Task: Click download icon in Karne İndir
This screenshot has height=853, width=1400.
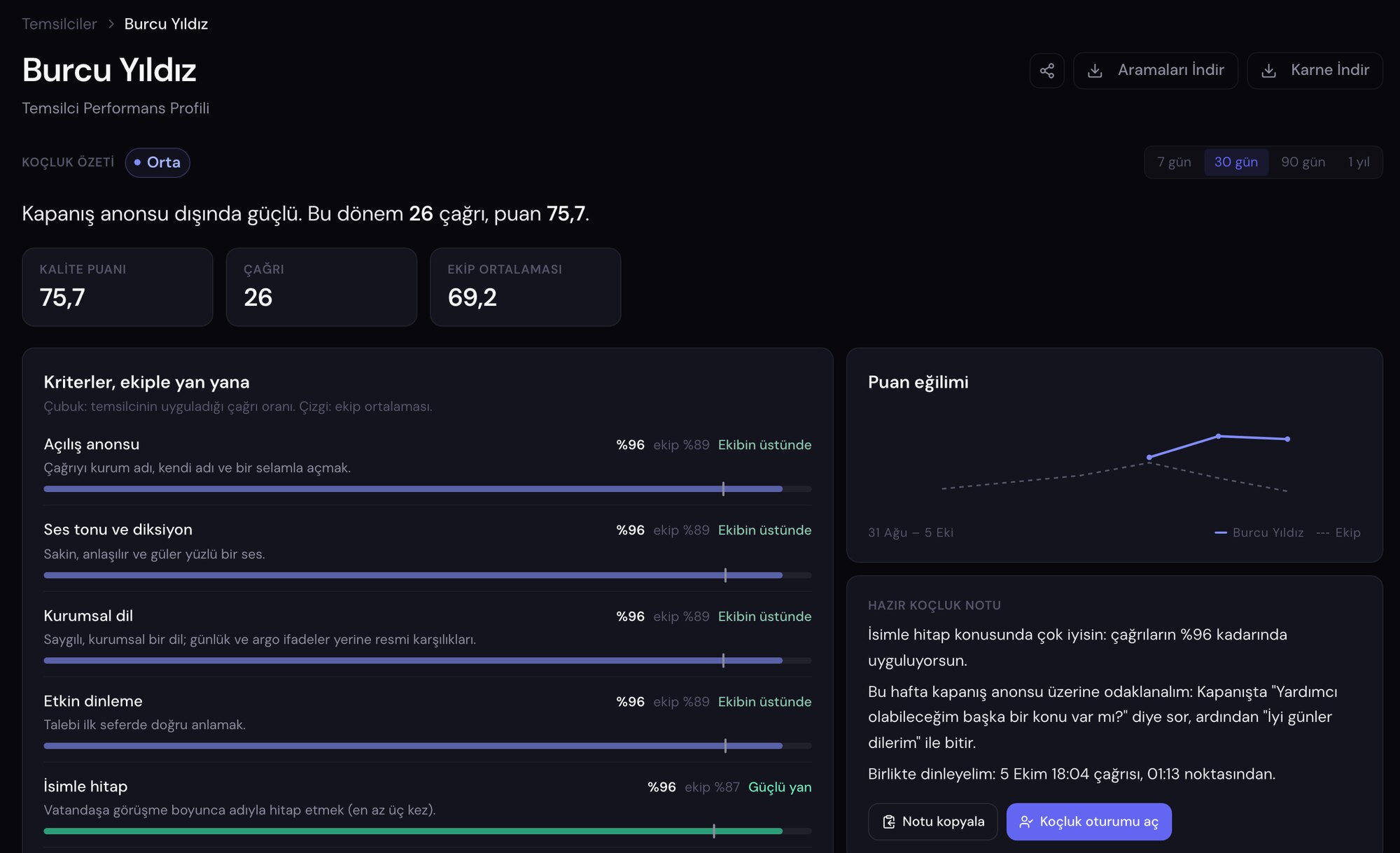Action: (x=1268, y=71)
